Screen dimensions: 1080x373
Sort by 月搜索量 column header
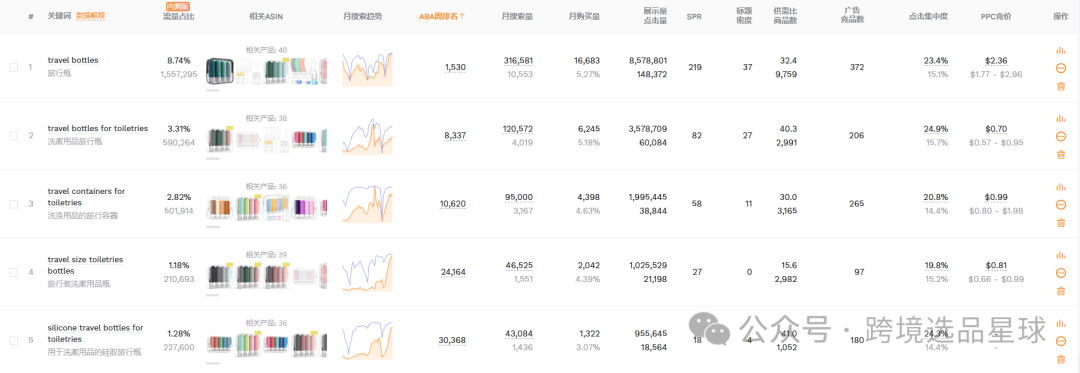point(517,17)
